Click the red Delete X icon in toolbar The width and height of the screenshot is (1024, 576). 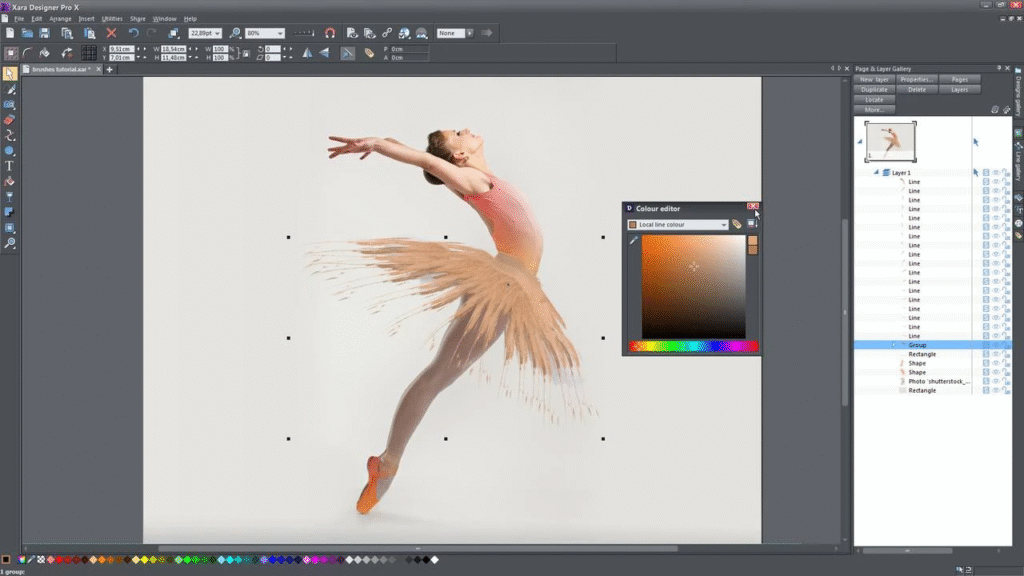[111, 33]
